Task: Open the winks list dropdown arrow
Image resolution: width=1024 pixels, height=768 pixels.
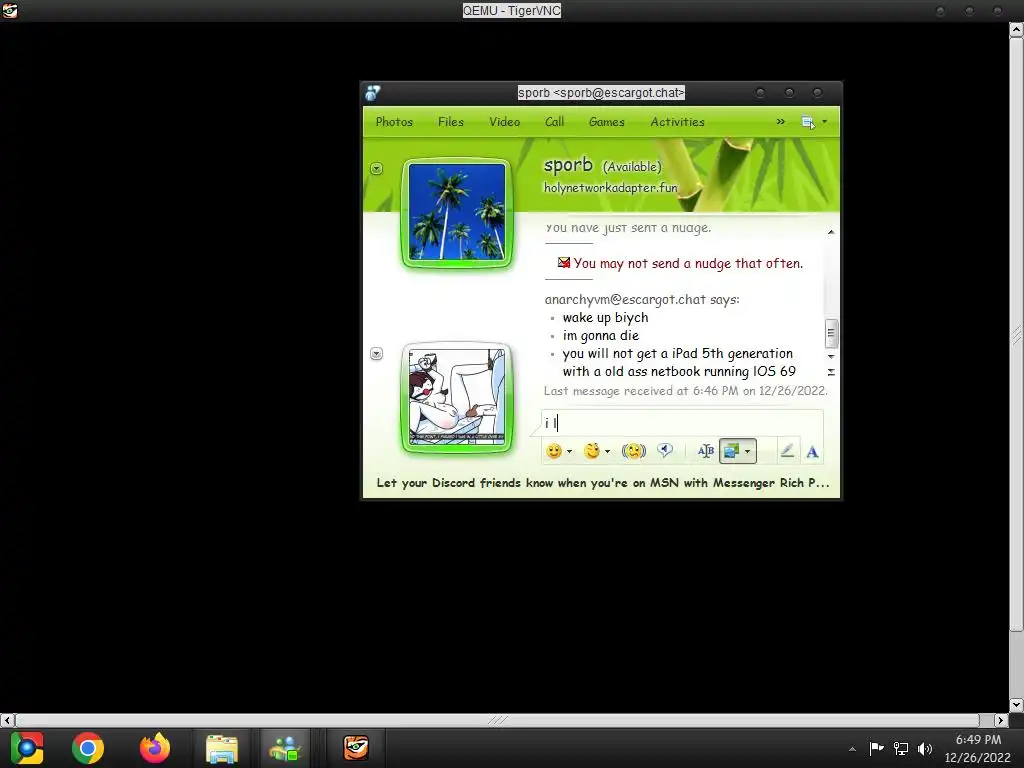Action: pyautogui.click(x=607, y=451)
